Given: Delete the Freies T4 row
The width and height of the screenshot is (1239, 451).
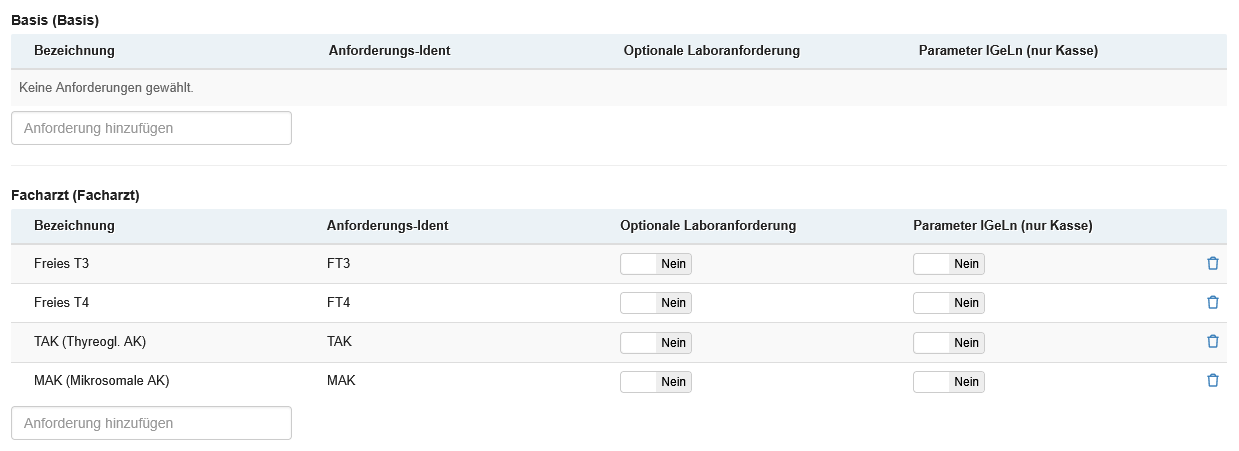Looking at the screenshot, I should (1213, 302).
